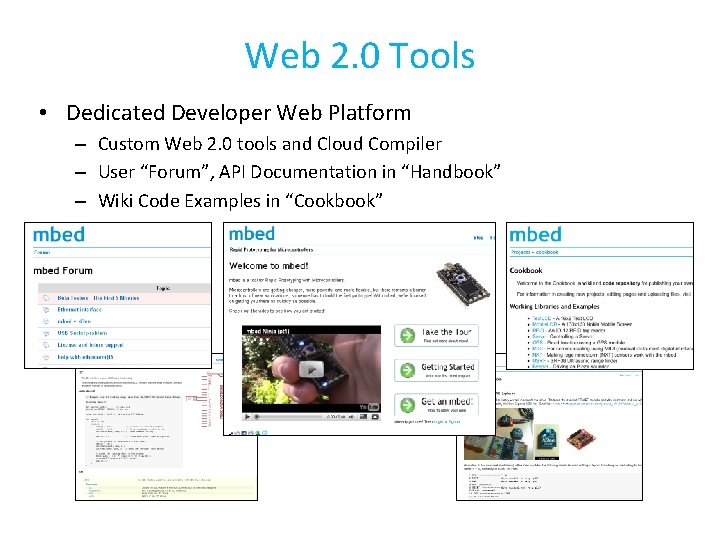Open the help with ethernet thread

point(85,357)
